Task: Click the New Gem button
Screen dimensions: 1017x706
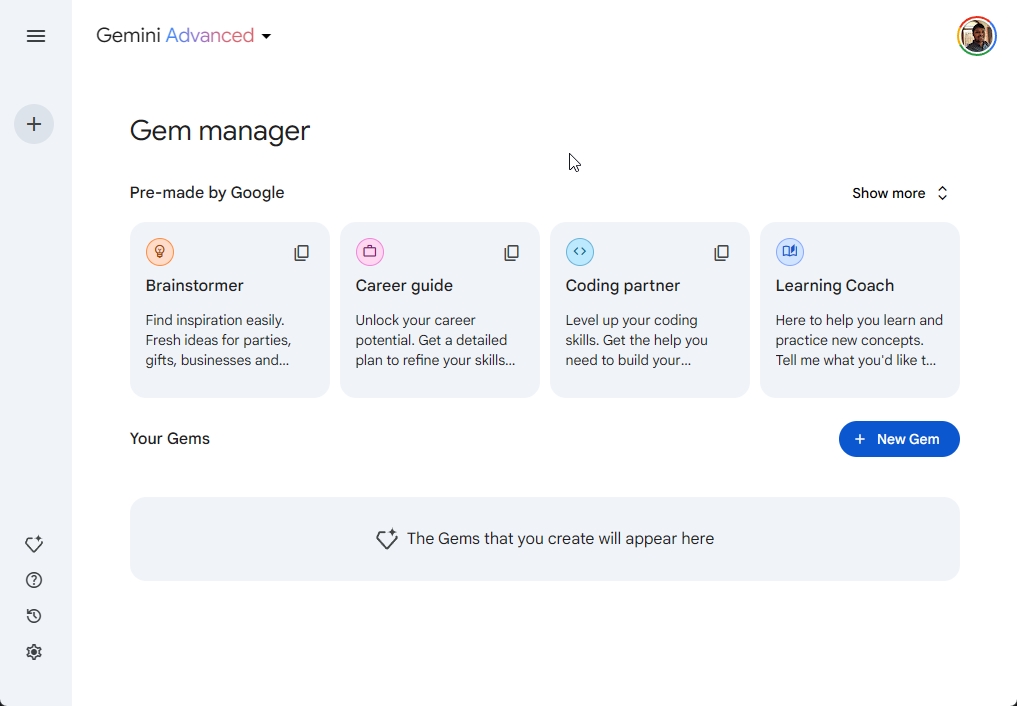Action: point(899,439)
